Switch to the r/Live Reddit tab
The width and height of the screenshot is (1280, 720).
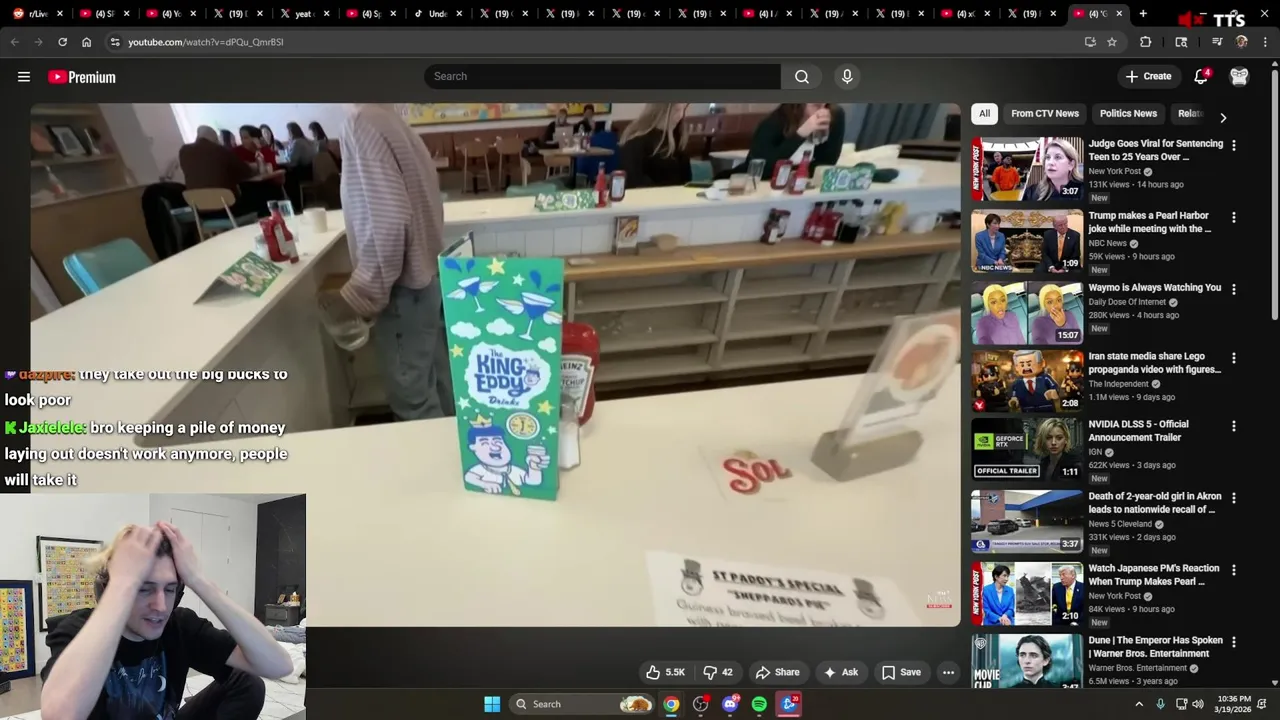pos(38,14)
